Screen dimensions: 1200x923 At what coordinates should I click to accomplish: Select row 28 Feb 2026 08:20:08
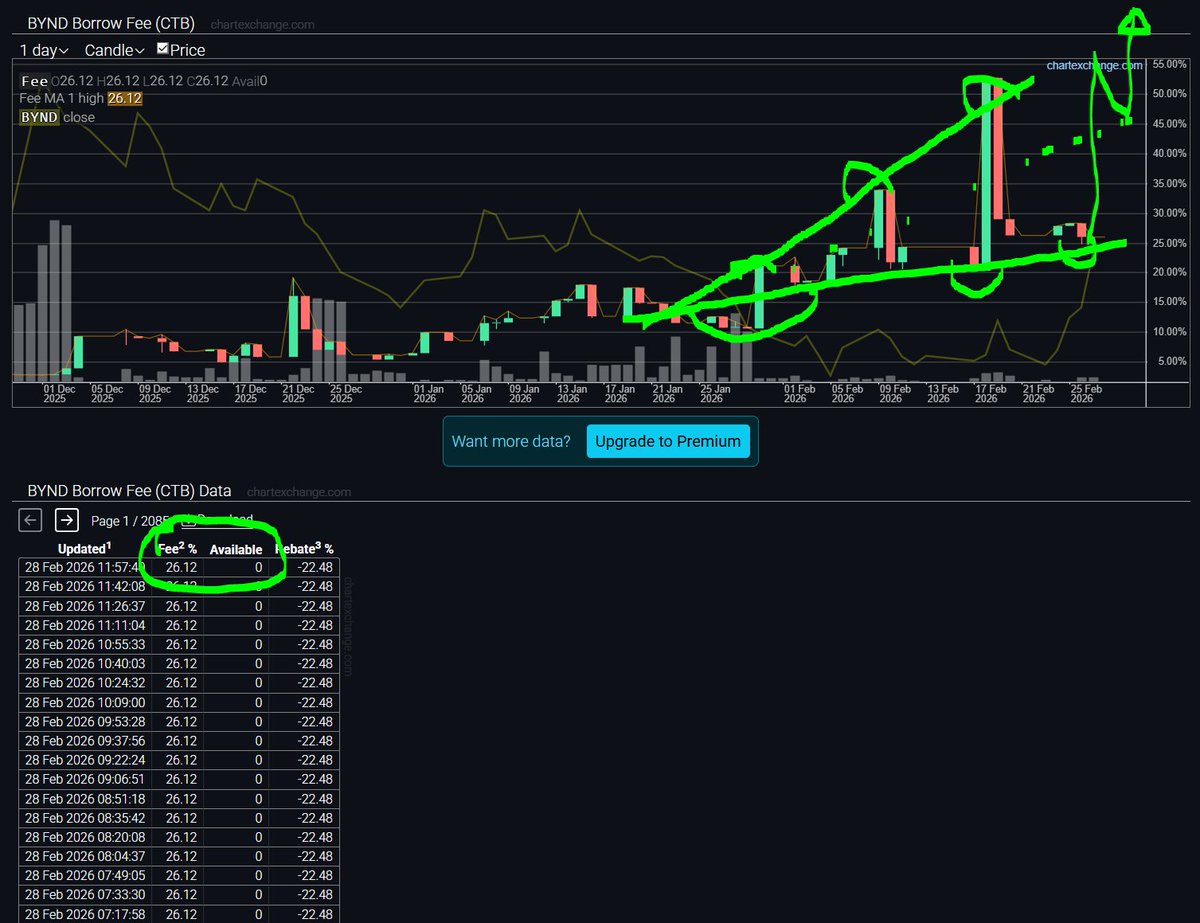(x=179, y=836)
